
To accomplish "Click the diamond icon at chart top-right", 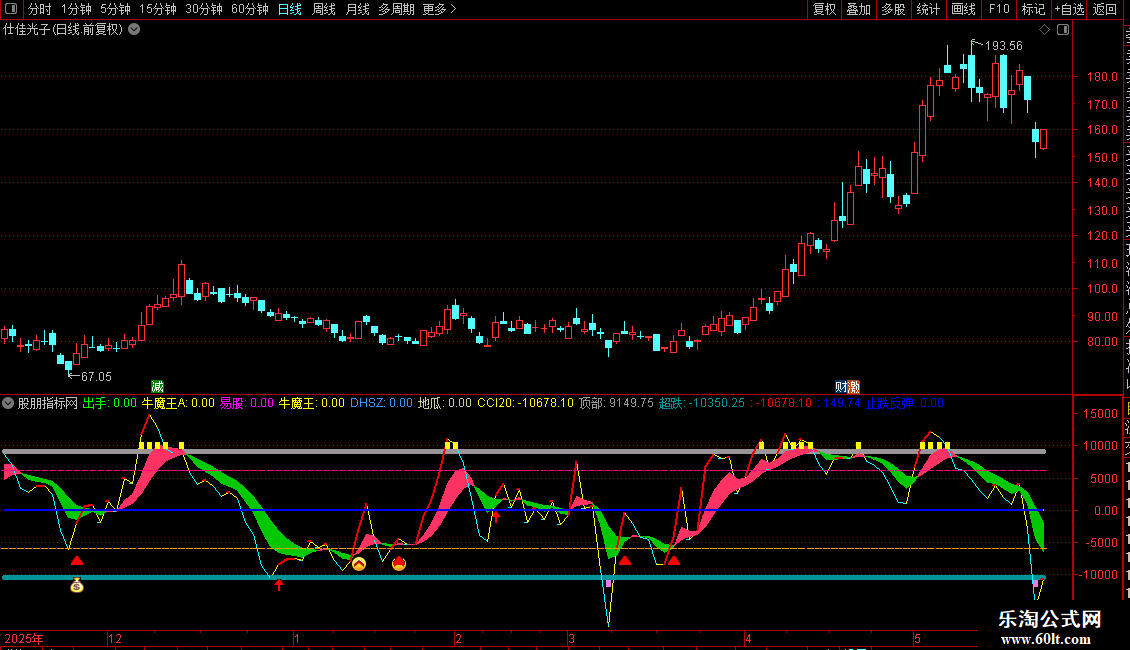I will pos(1044,30).
